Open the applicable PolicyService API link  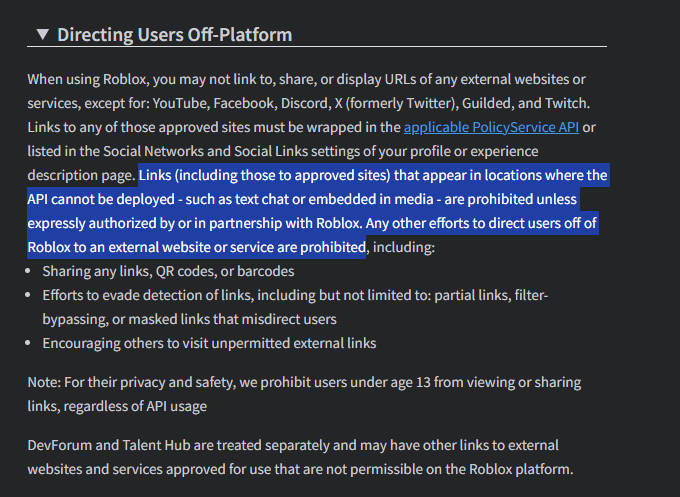click(x=491, y=127)
